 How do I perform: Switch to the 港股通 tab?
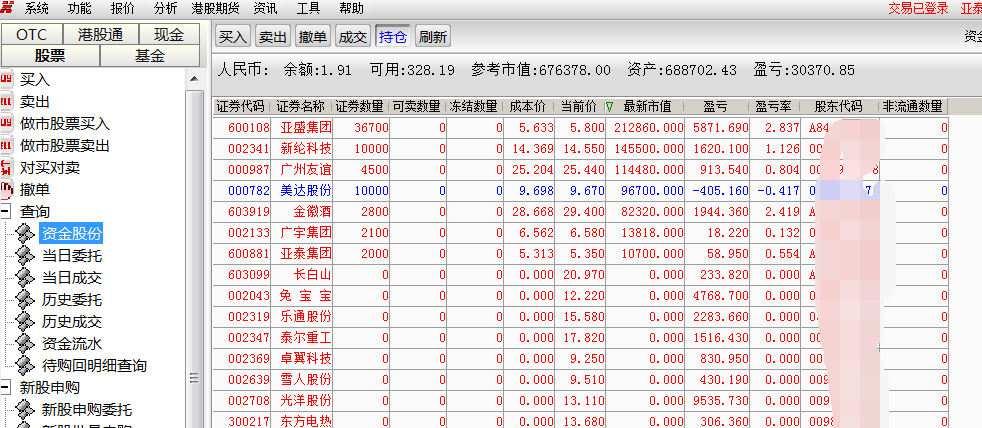coord(101,34)
